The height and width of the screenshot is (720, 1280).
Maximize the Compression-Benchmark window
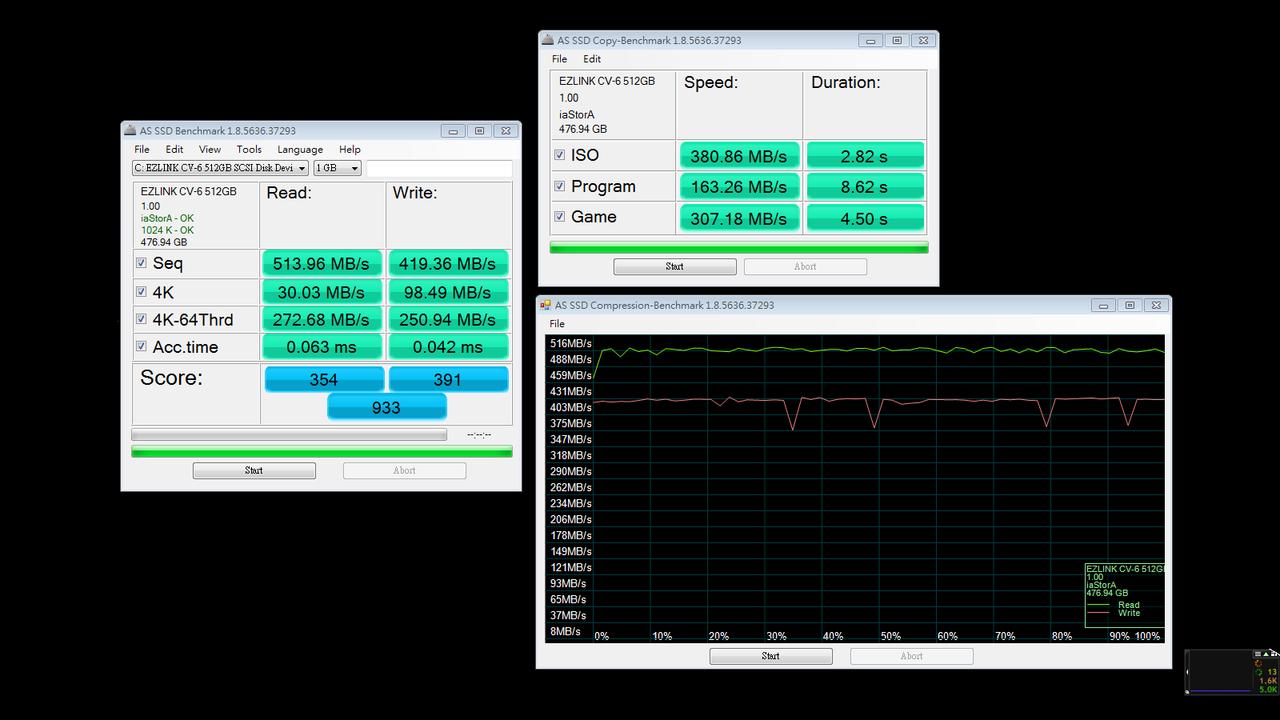point(1129,306)
